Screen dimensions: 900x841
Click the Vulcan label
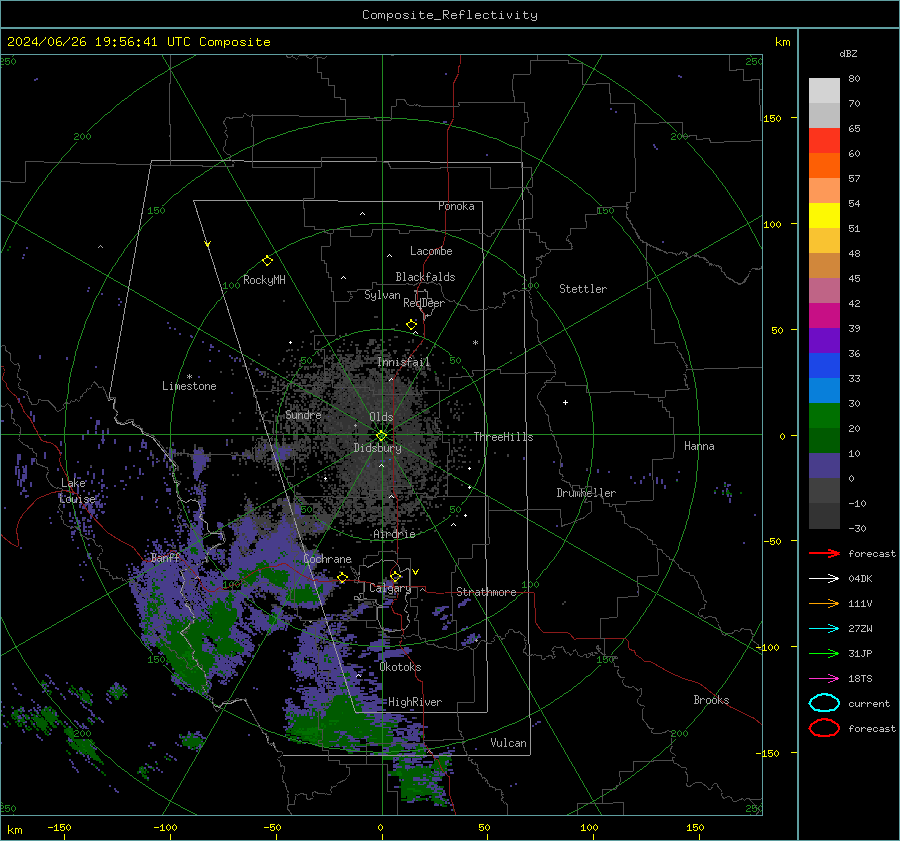(x=508, y=743)
